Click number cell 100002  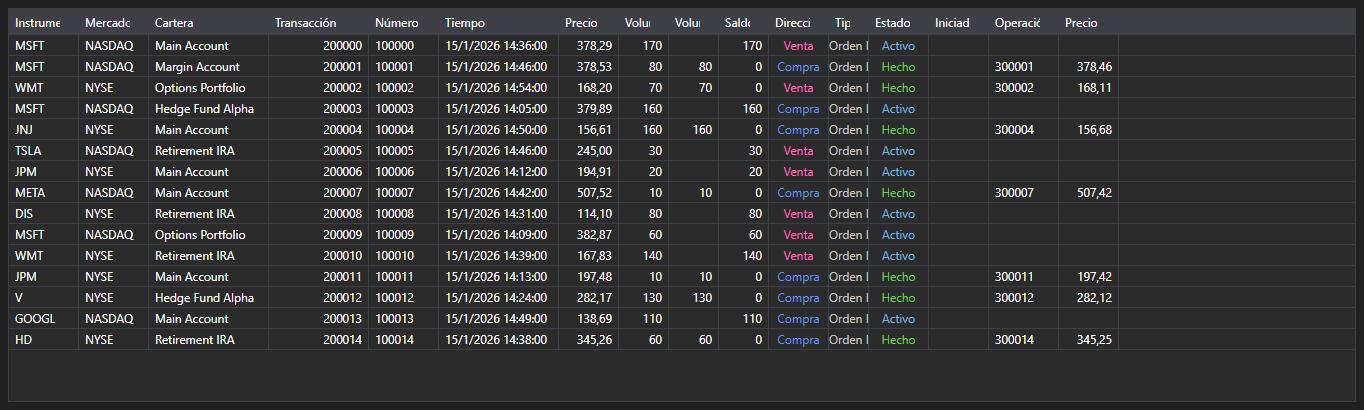(x=403, y=88)
